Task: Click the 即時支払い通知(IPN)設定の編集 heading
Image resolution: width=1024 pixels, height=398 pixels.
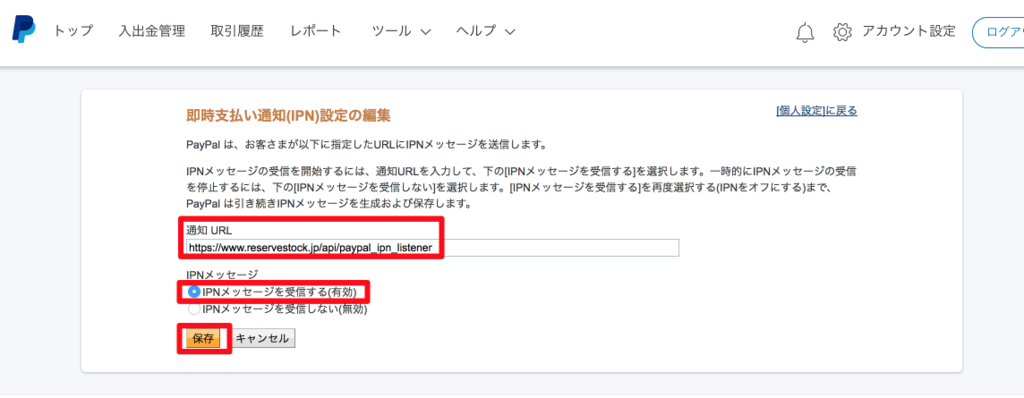Action: (289, 116)
